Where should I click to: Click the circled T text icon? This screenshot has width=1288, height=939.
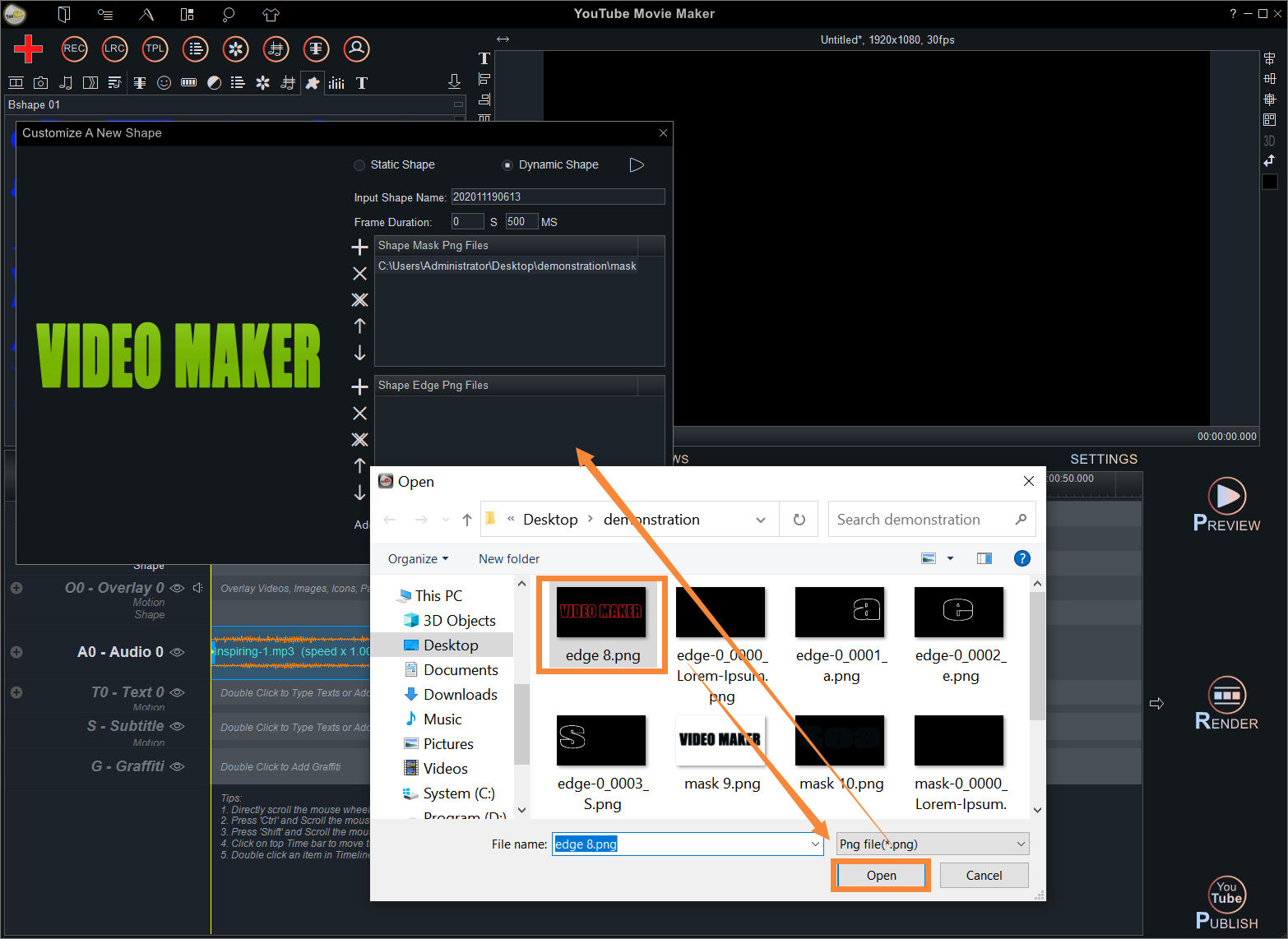[316, 49]
